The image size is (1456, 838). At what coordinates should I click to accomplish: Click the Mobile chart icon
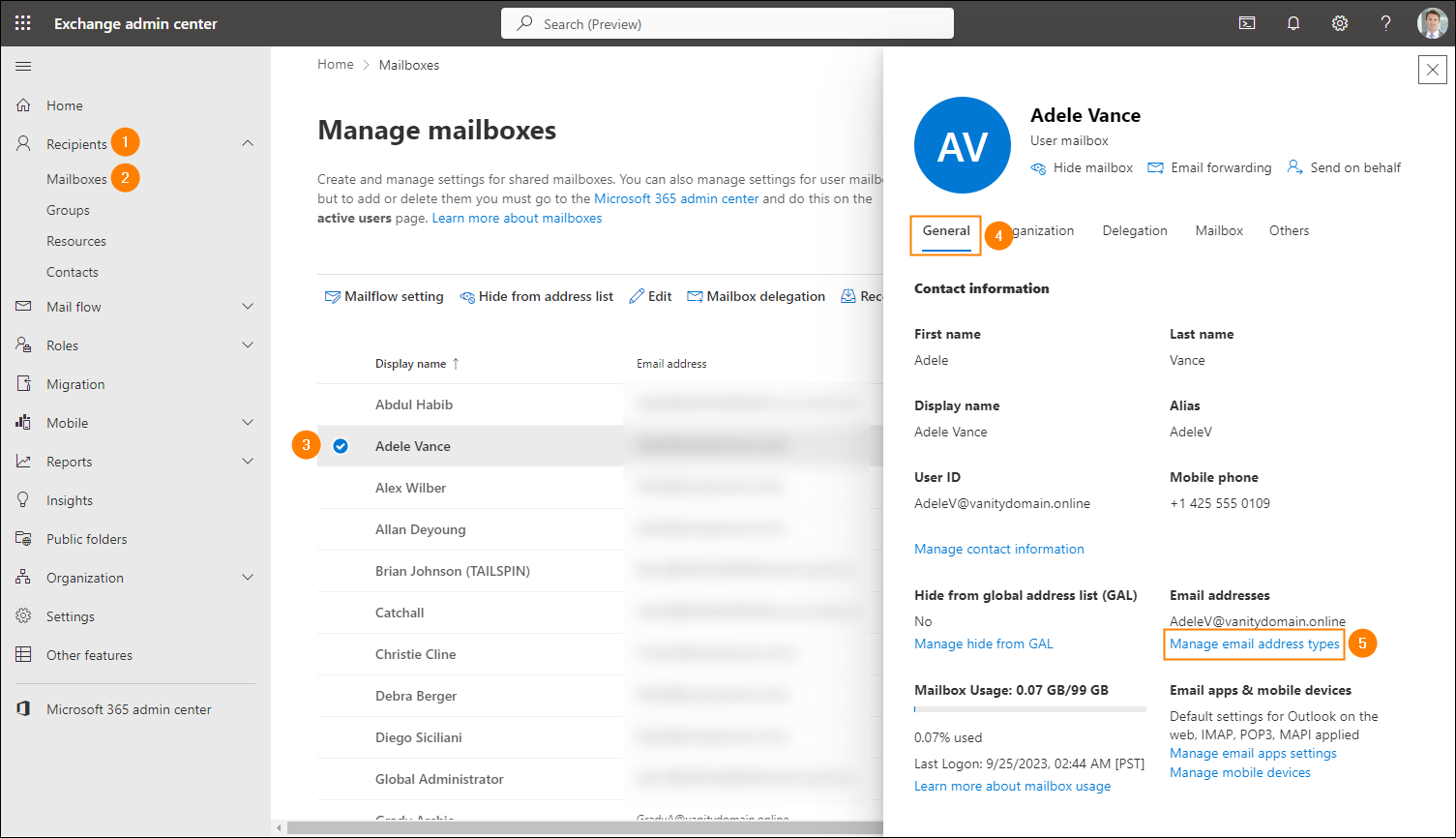[23, 423]
